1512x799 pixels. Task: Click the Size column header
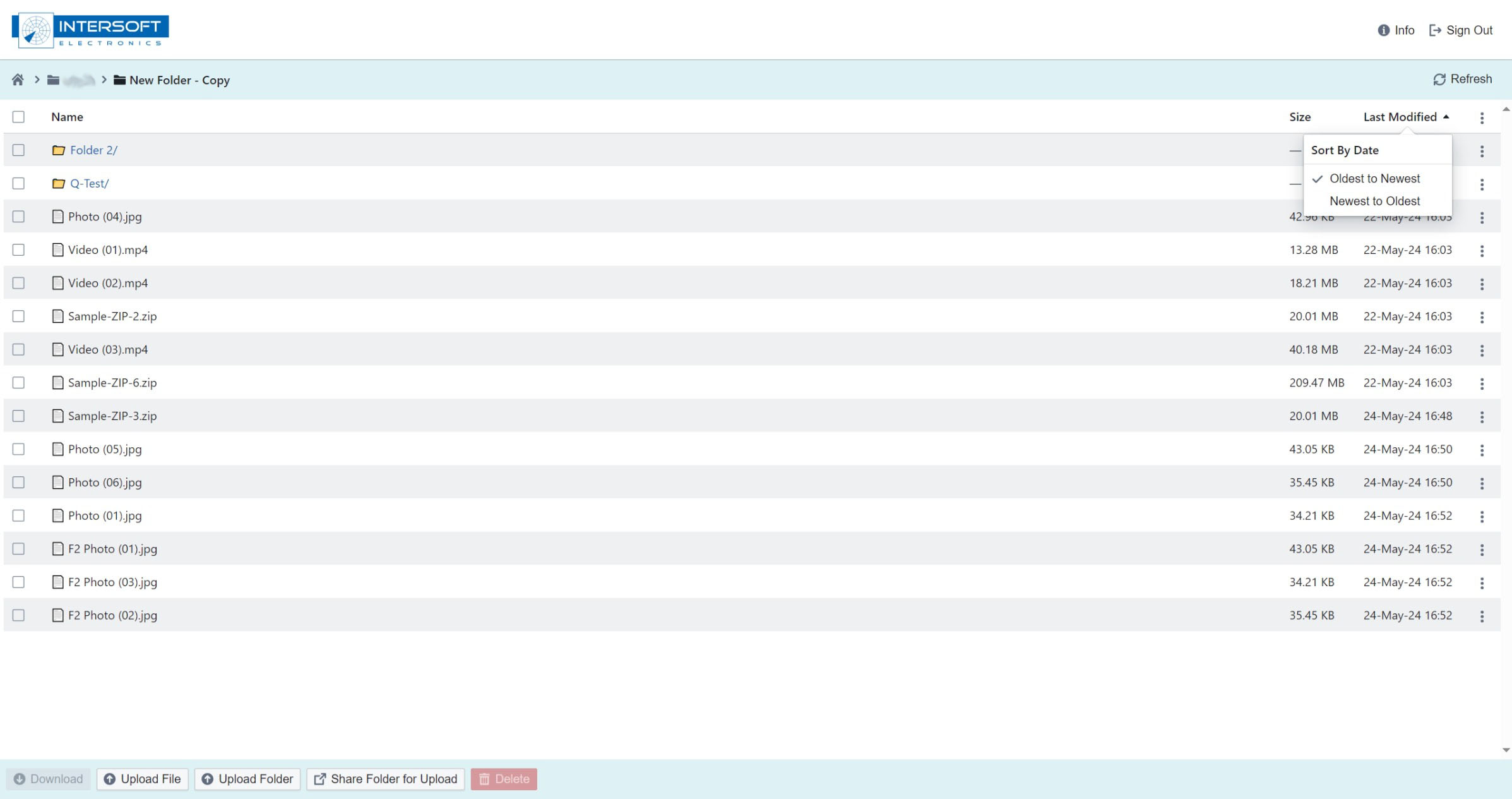(x=1299, y=117)
